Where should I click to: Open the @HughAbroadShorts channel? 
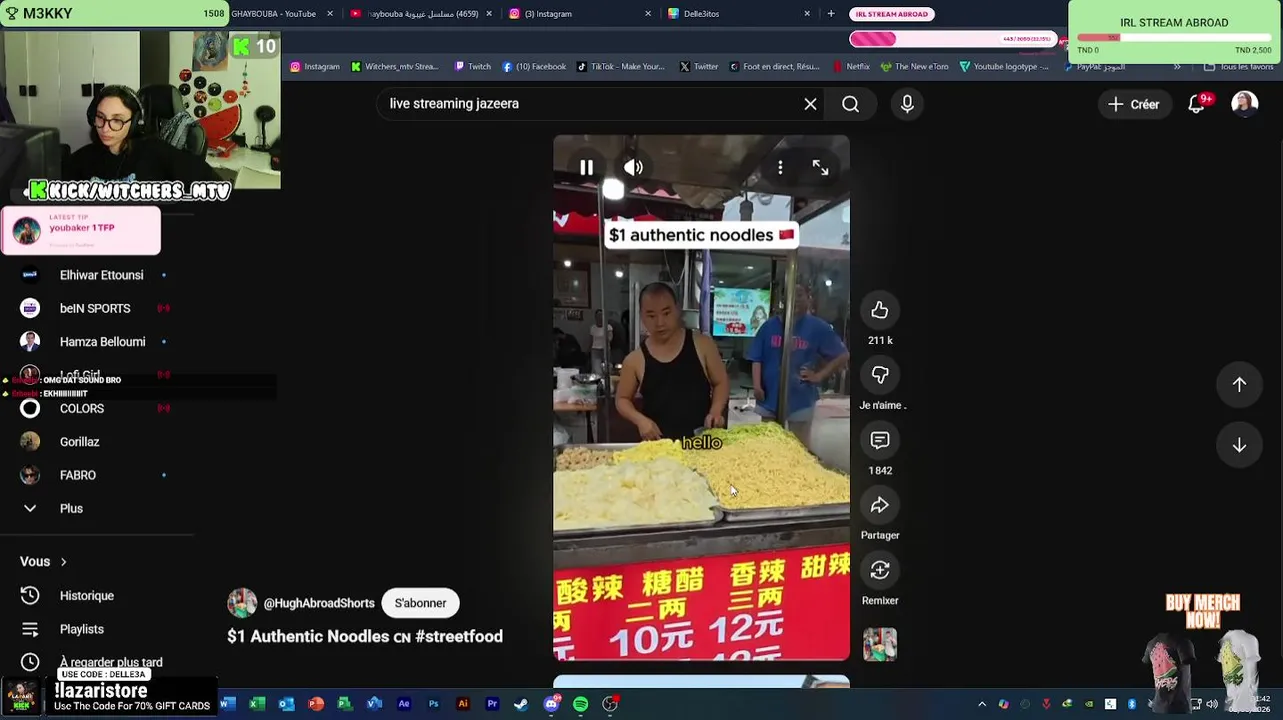(319, 603)
